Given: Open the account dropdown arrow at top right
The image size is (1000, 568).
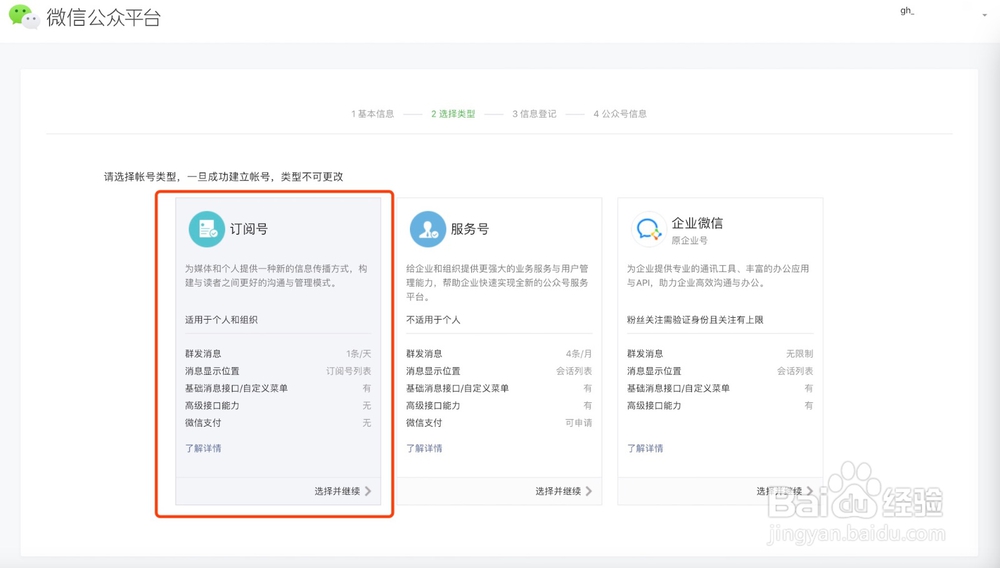Looking at the screenshot, I should pos(984,15).
